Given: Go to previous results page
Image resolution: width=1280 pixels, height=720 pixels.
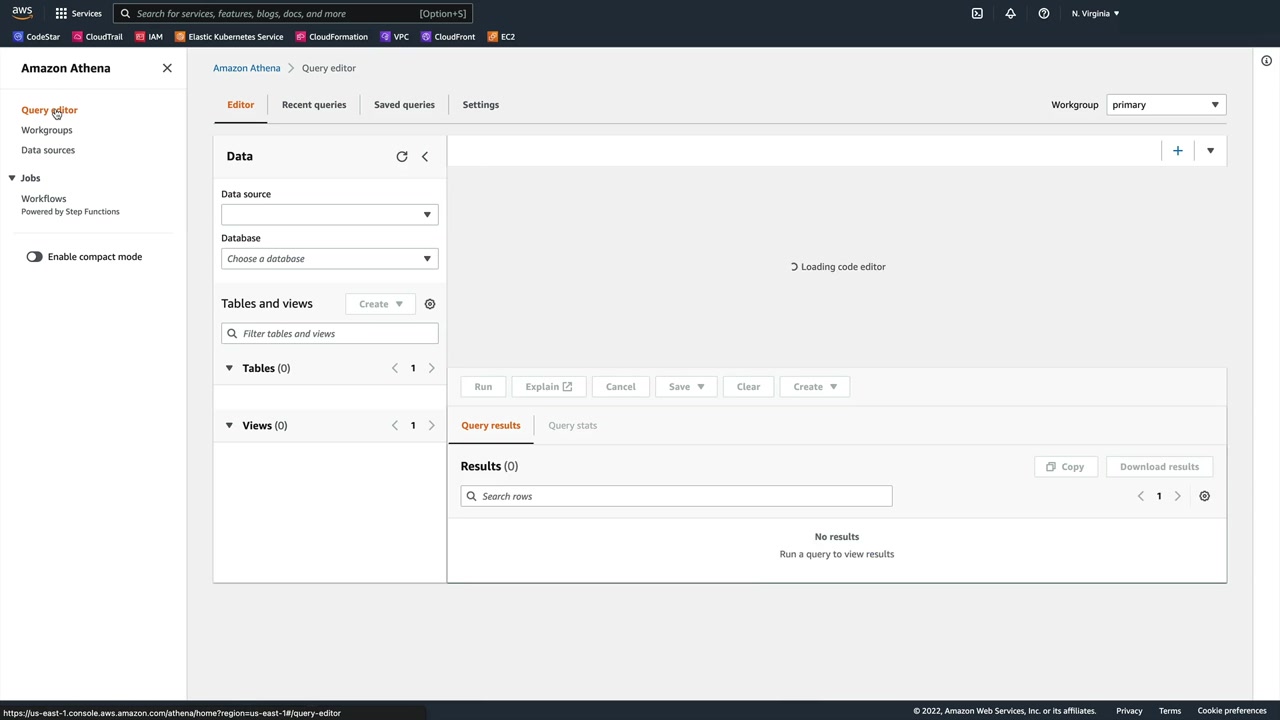Looking at the screenshot, I should point(1141,496).
